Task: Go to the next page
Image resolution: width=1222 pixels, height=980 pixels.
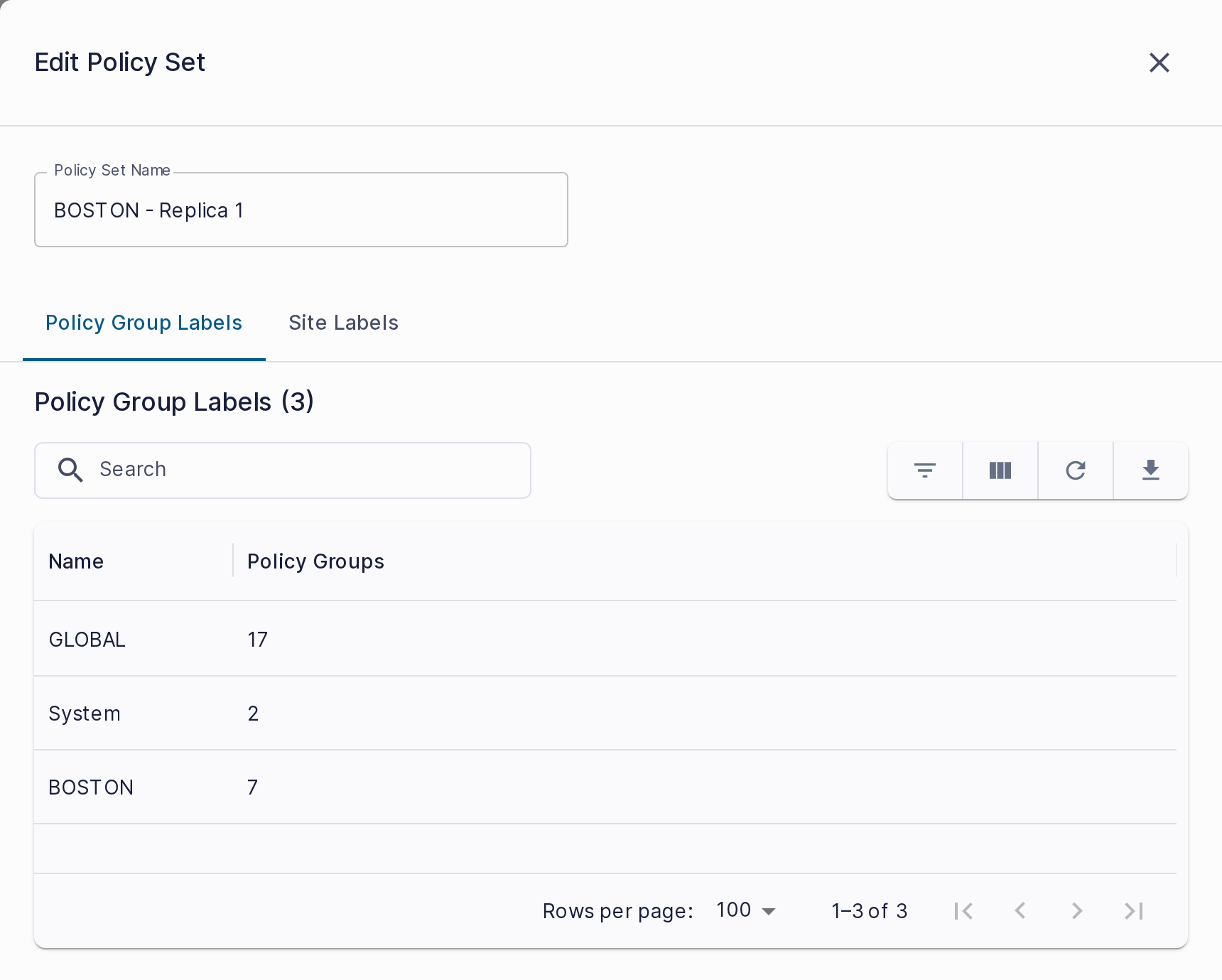Action: [x=1077, y=911]
